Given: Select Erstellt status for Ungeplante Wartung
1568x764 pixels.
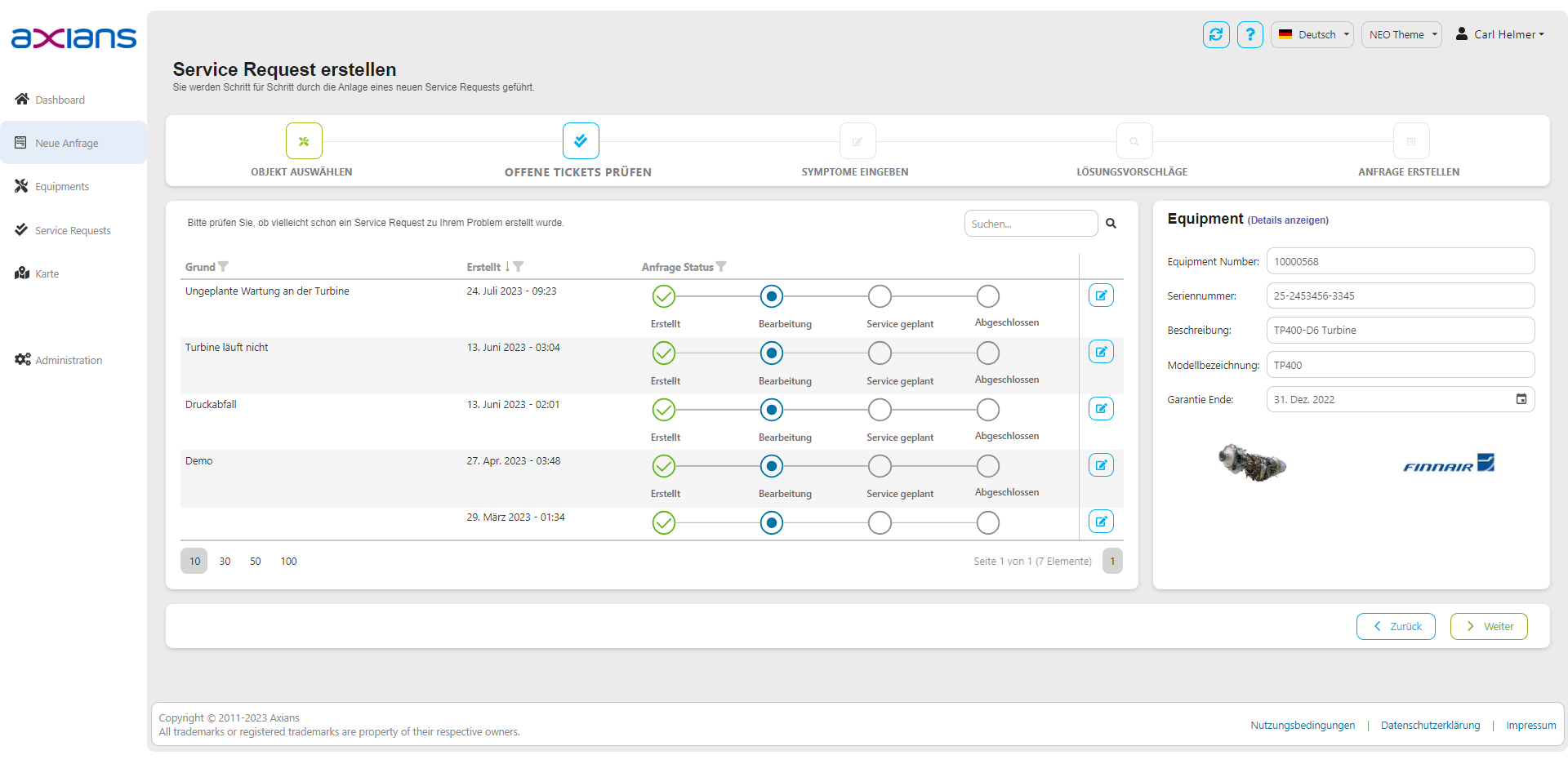Looking at the screenshot, I should 664,296.
